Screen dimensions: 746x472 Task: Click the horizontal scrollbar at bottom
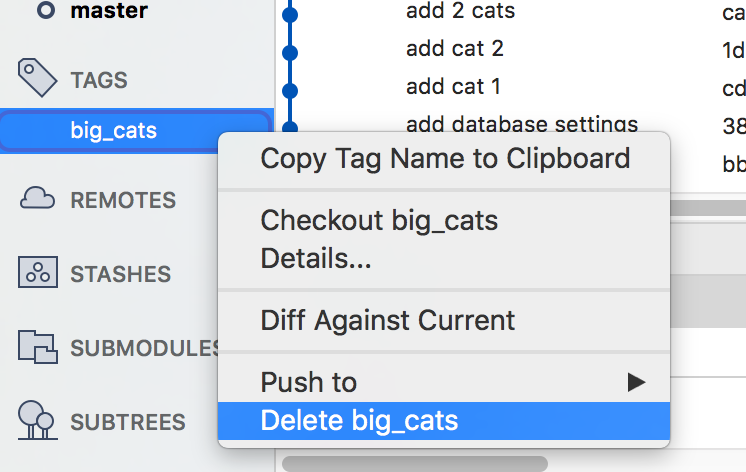point(414,464)
